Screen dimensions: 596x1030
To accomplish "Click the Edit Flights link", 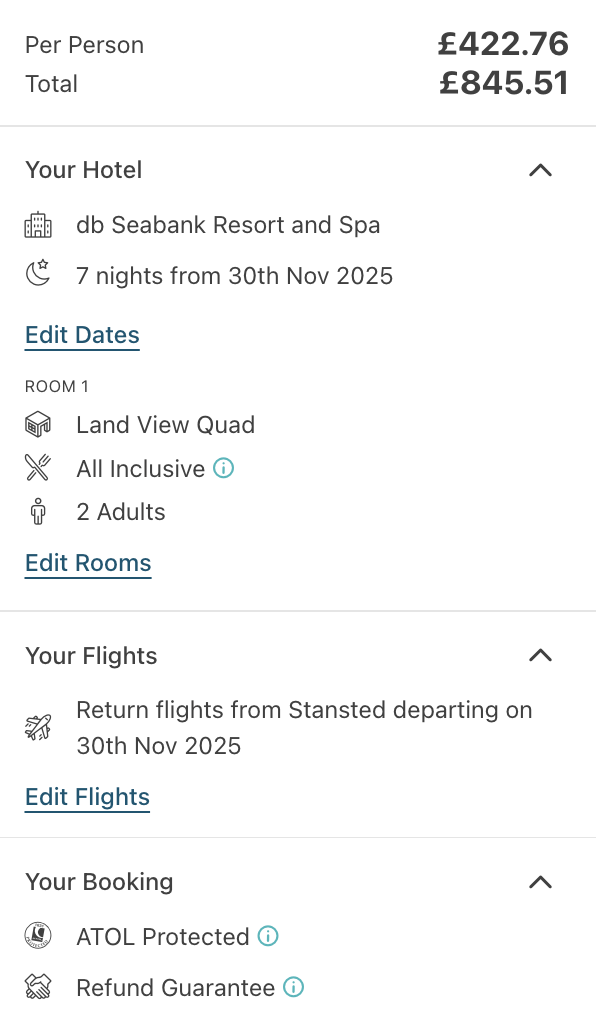I will coord(86,797).
